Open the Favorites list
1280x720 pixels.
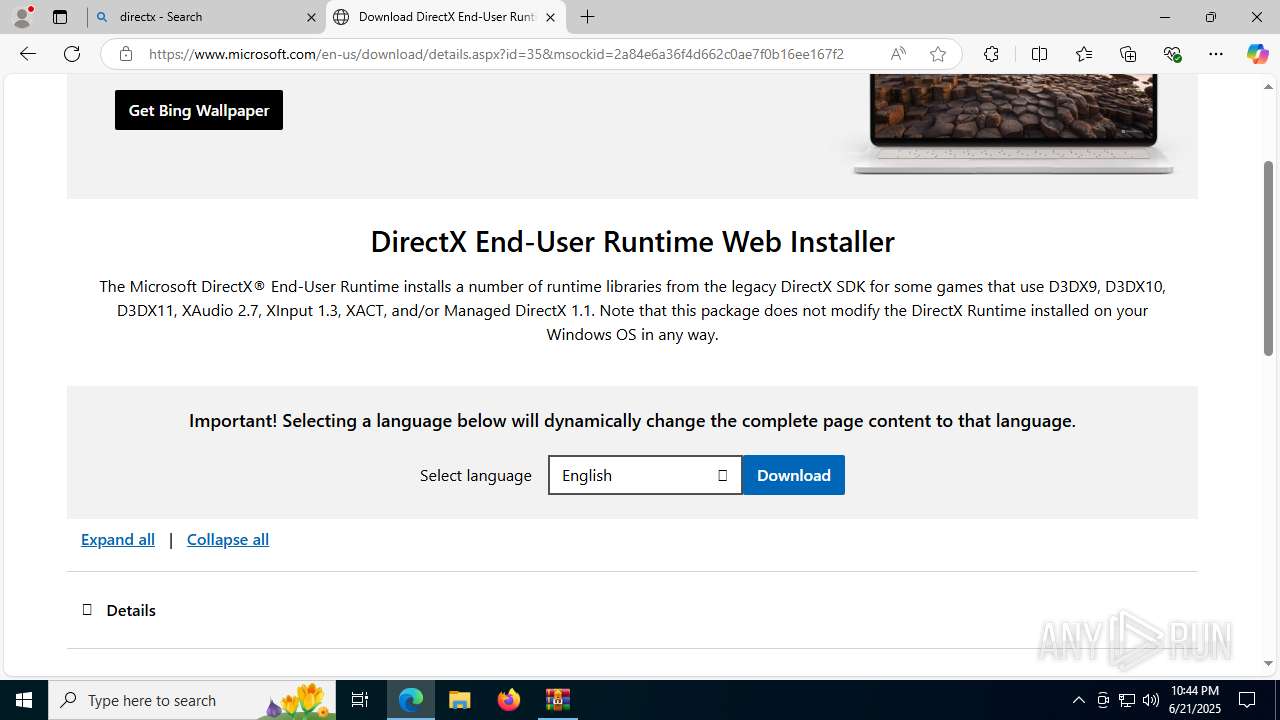[1084, 54]
